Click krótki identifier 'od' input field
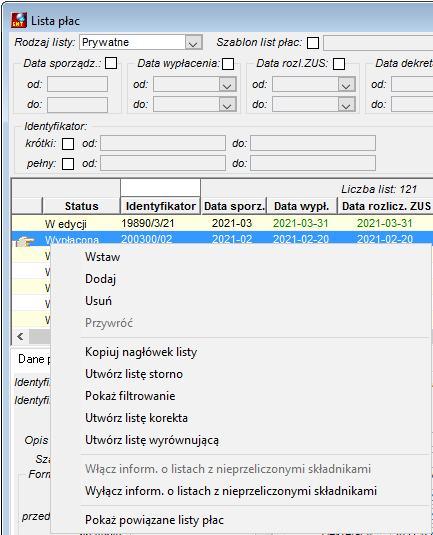Viewport: 433px width, 535px height. pos(163,143)
